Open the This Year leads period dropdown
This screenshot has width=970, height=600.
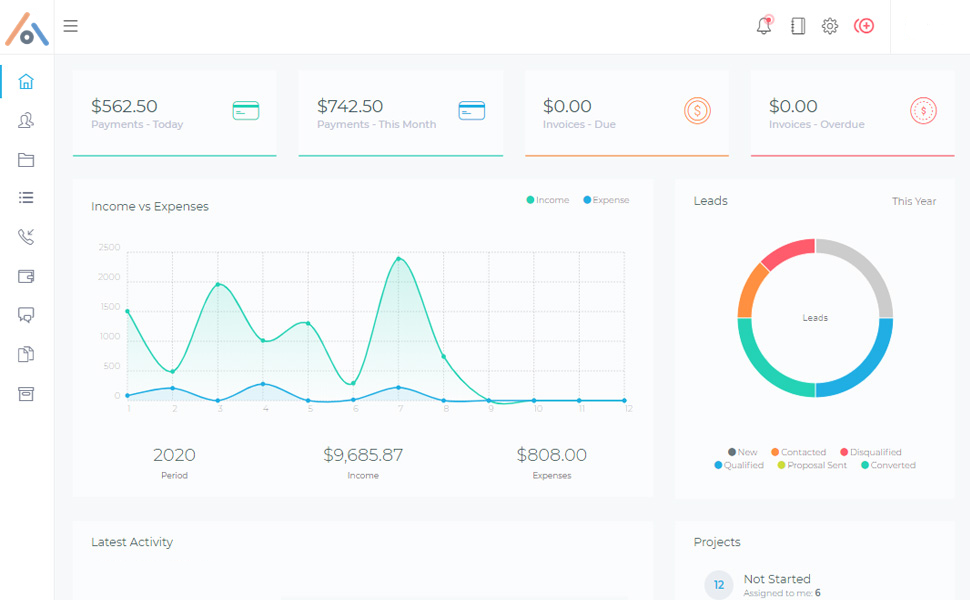913,201
